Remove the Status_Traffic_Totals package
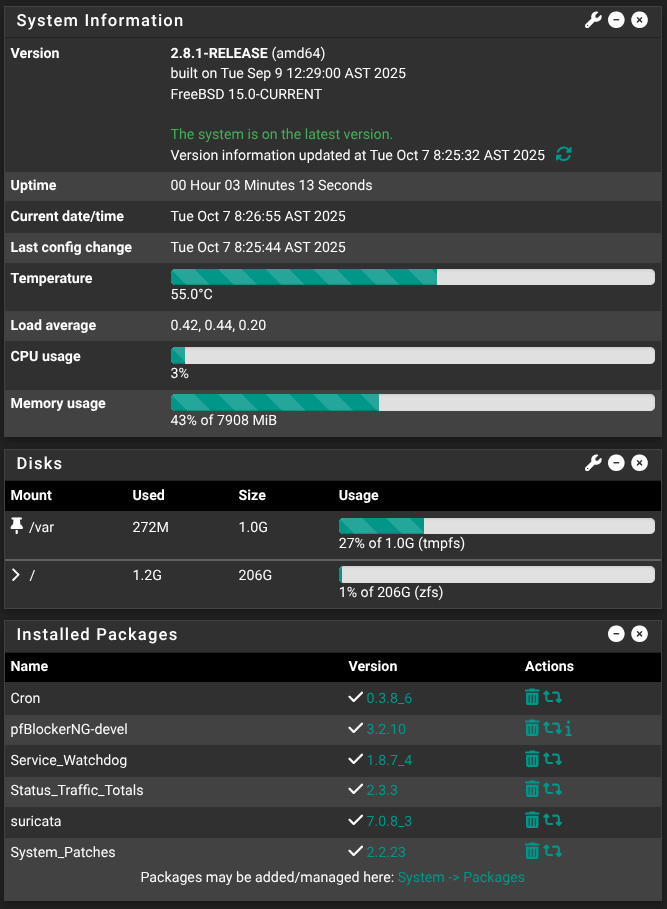 532,790
